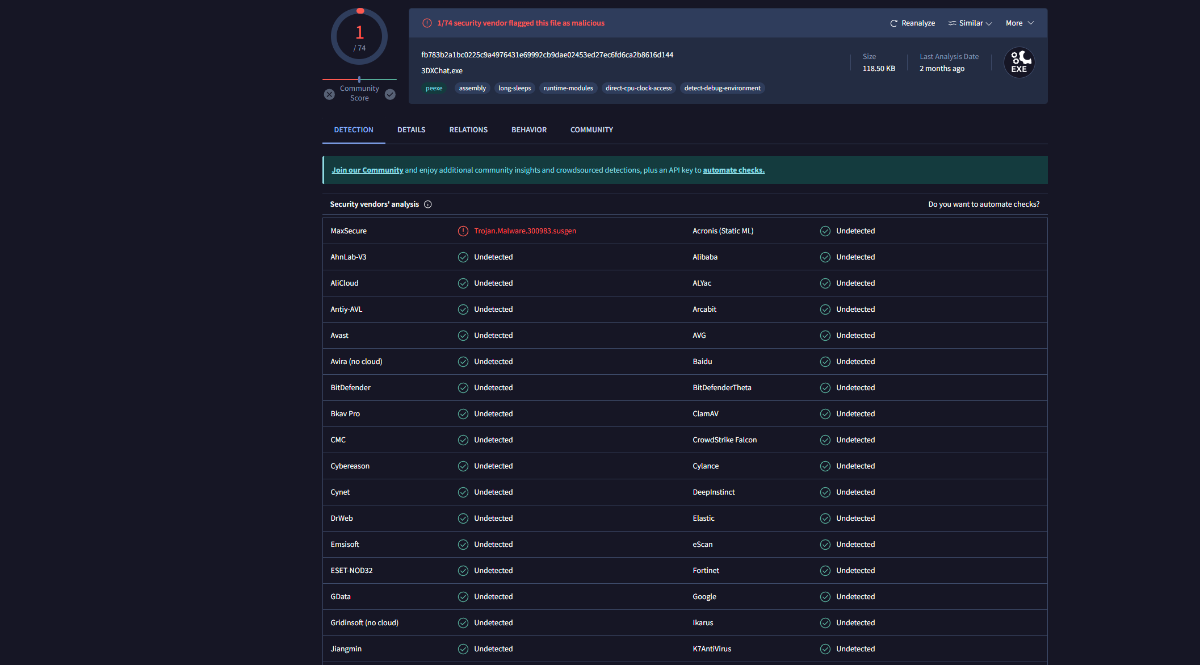
Task: Click the GData vendor name
Action: coord(342,596)
